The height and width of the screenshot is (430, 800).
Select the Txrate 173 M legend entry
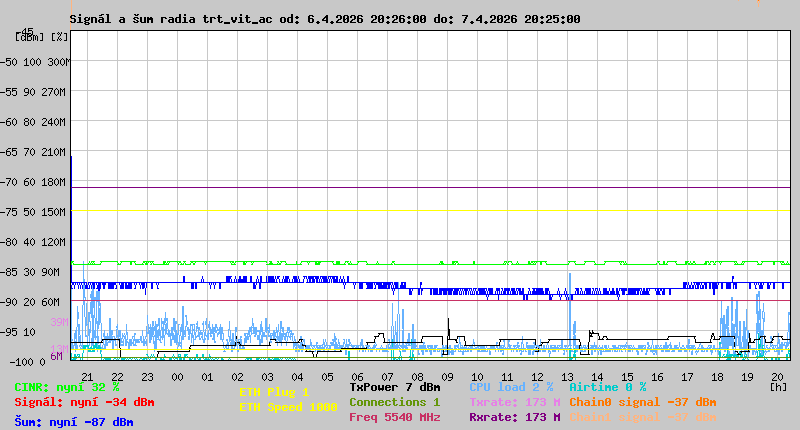514,402
